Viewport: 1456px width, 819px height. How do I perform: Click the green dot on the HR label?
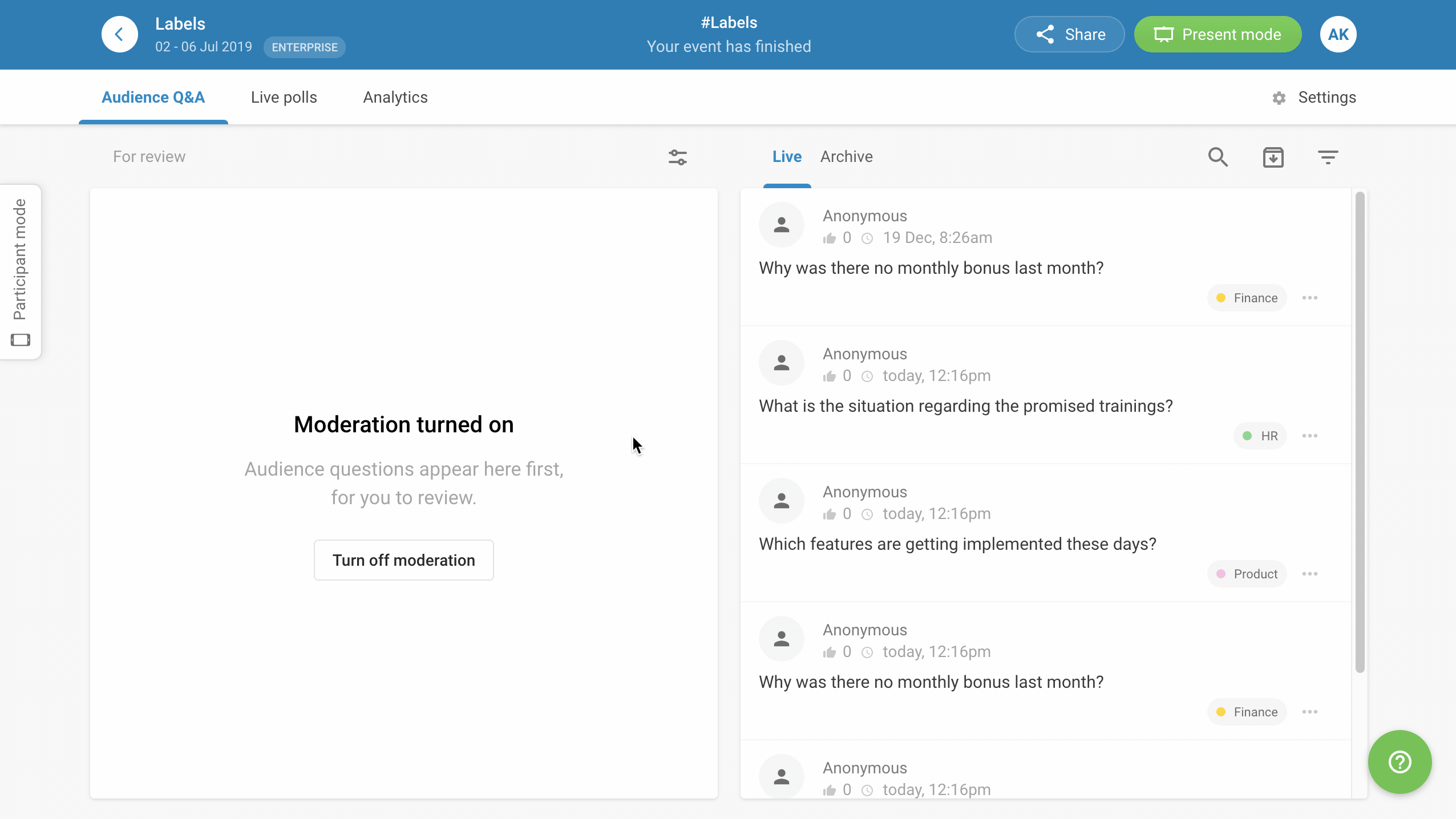tap(1247, 436)
